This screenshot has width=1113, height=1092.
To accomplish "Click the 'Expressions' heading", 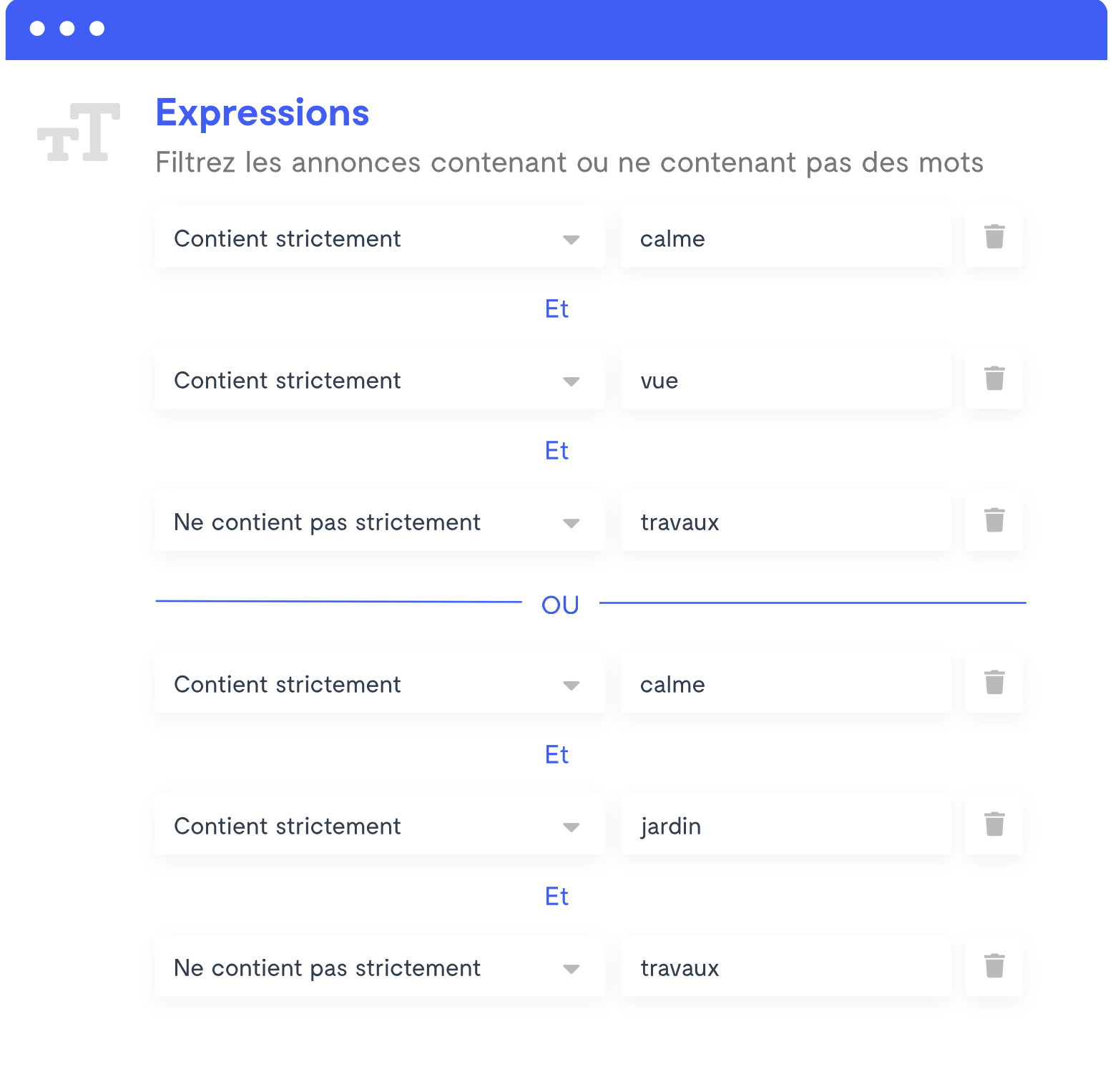I will pos(263,113).
